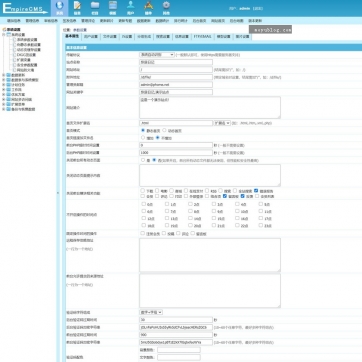
Task: Click the page icon beside 网站防火墙 in tree
Action: coord(14,70)
